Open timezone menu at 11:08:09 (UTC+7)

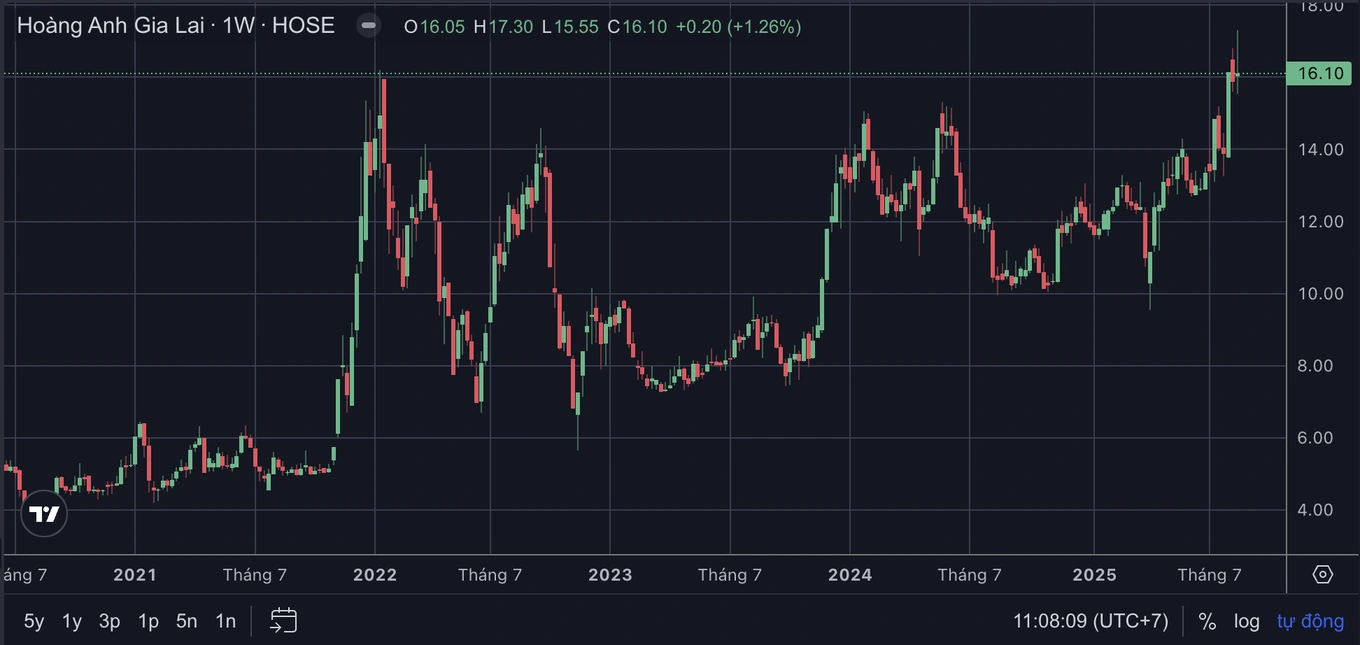(x=1090, y=621)
